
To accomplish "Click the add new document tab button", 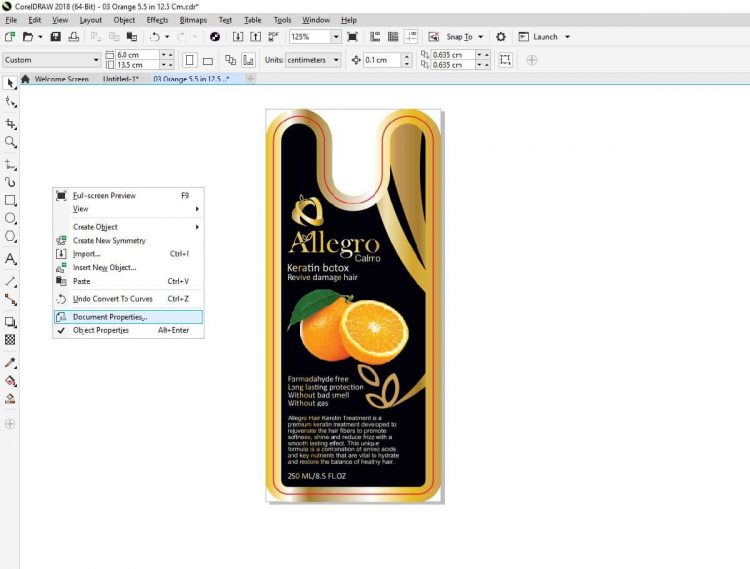I will (251, 78).
